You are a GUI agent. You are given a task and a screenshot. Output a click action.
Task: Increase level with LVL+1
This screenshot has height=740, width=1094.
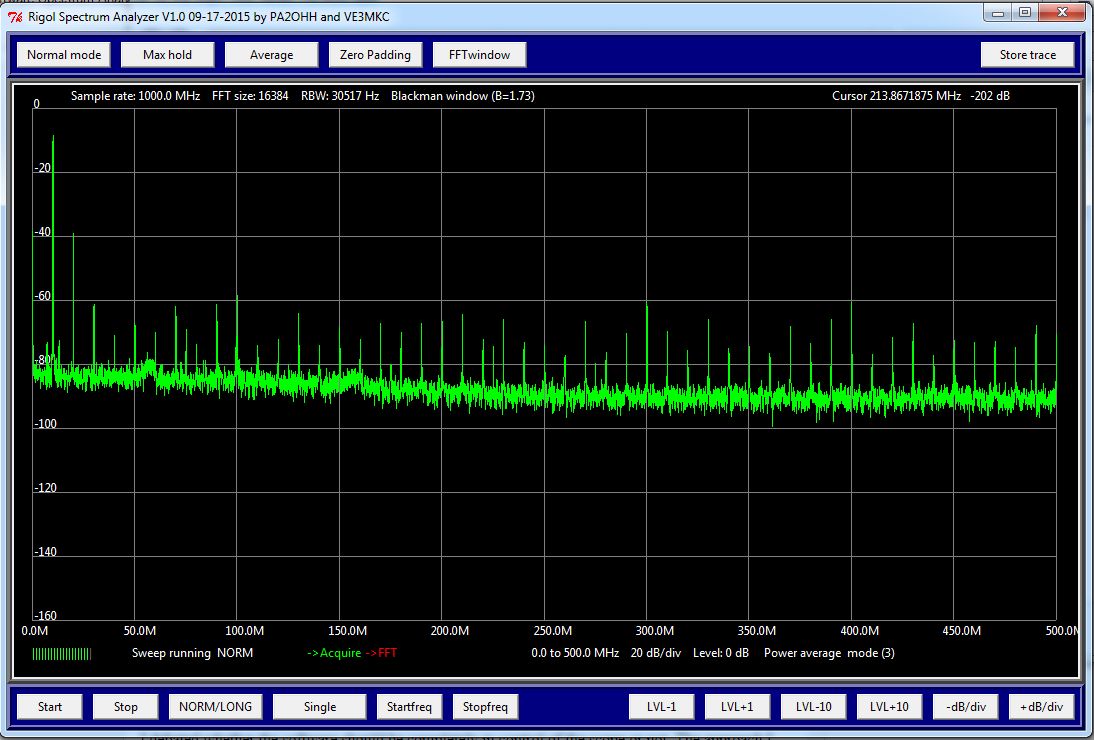pyautogui.click(x=737, y=706)
